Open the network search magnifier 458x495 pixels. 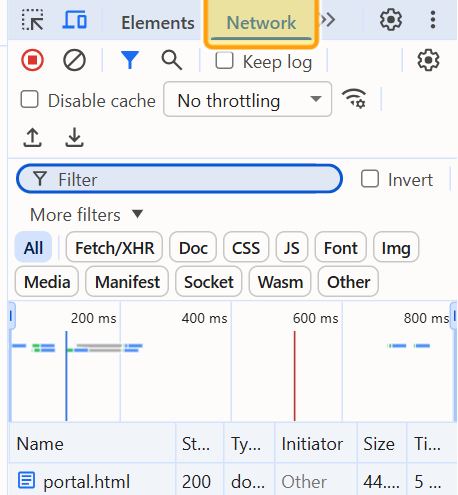pyautogui.click(x=172, y=60)
